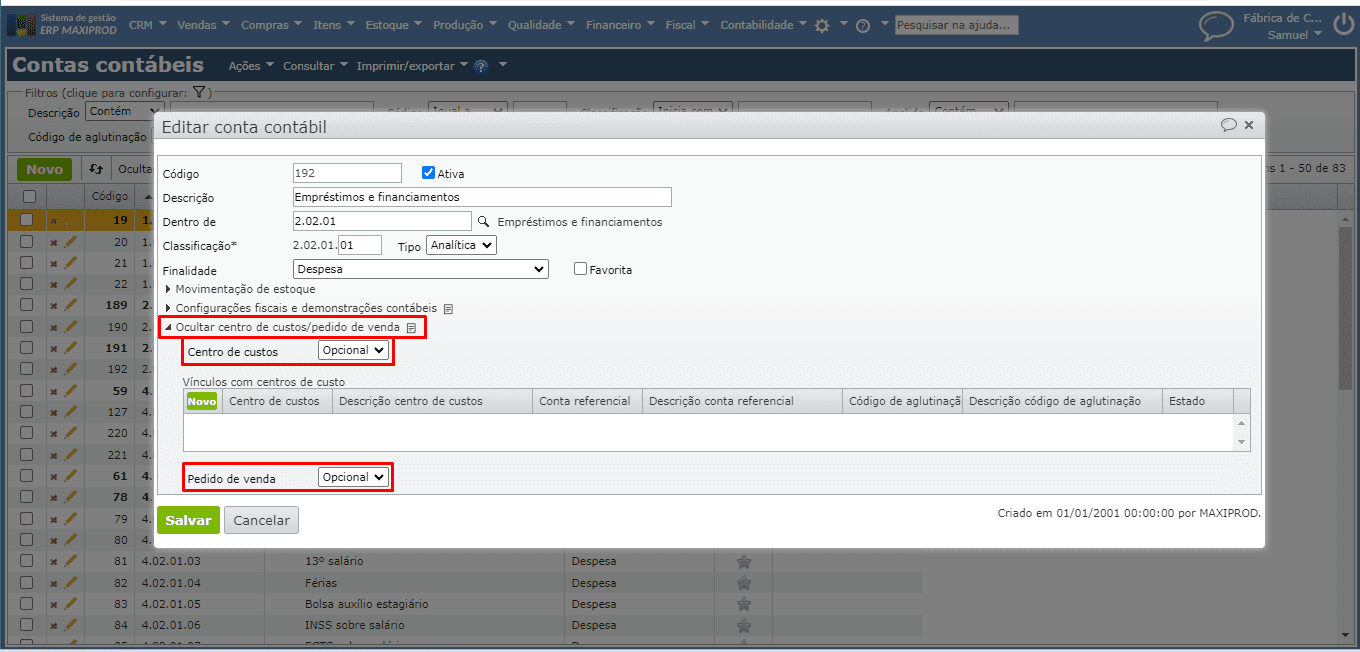
Task: Delete row code 127 with x icon
Action: pyautogui.click(x=54, y=412)
